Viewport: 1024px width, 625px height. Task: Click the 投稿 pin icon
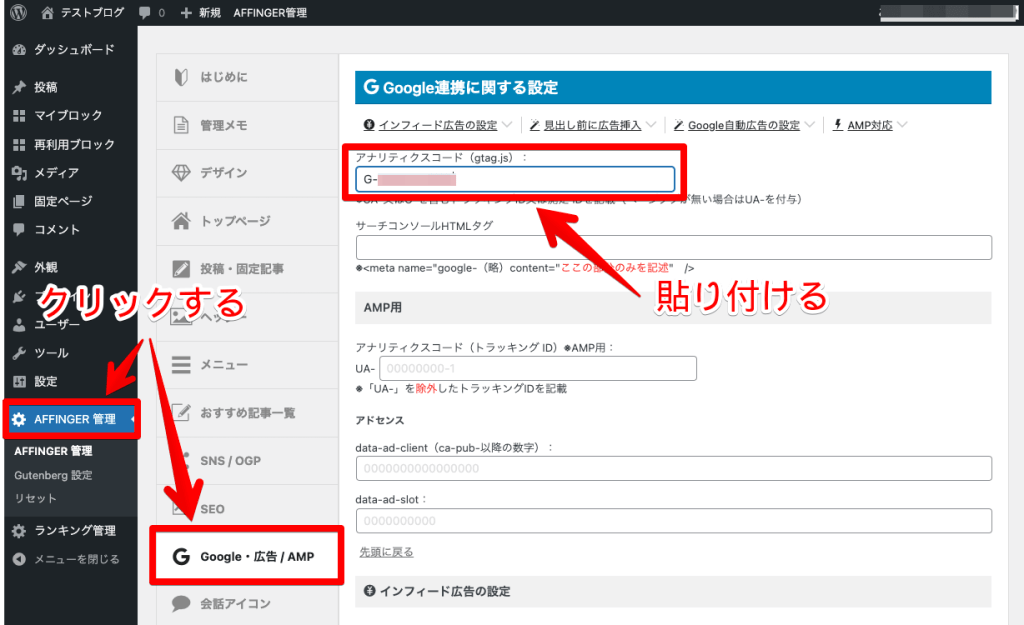pyautogui.click(x=19, y=87)
